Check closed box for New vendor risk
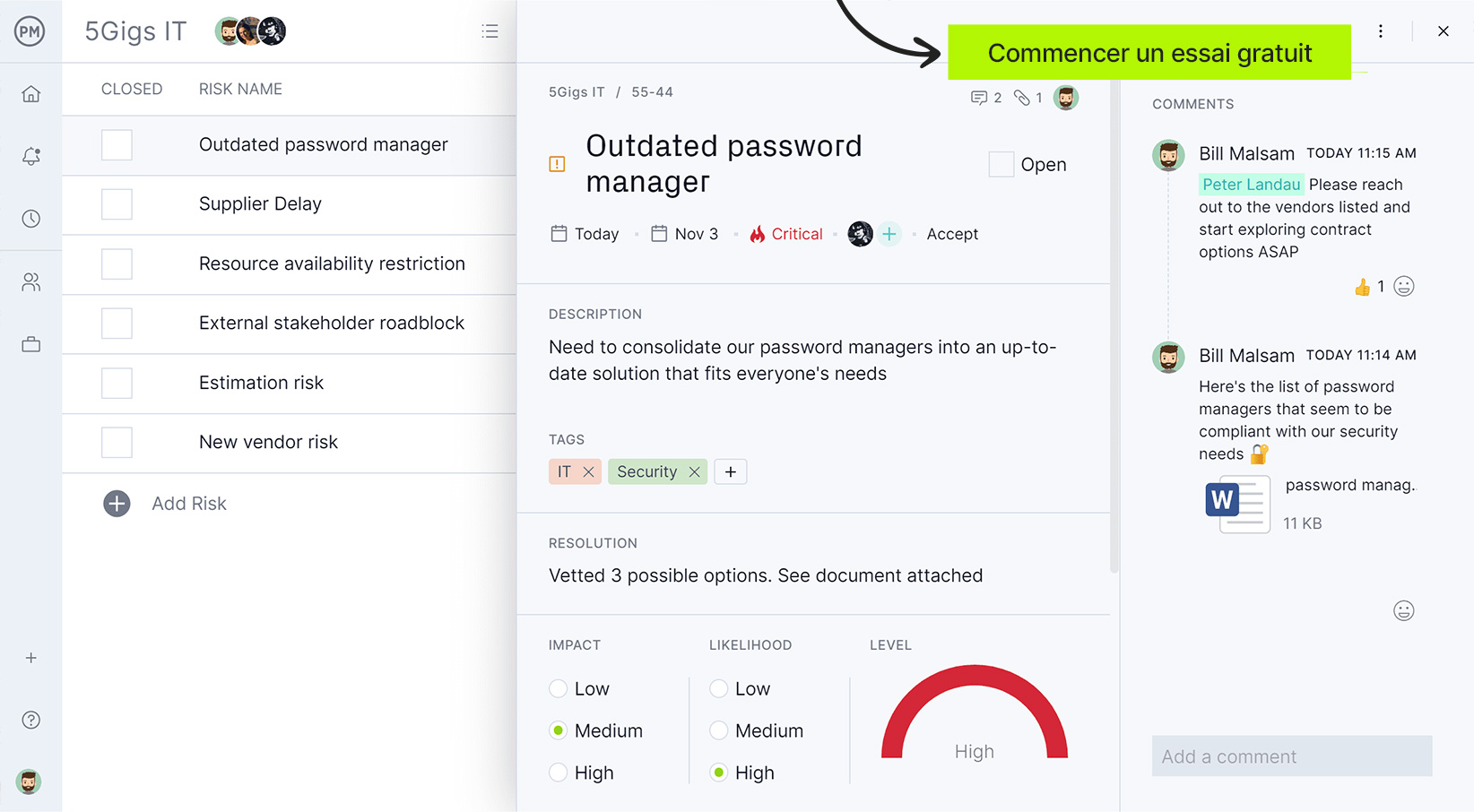The height and width of the screenshot is (812, 1474). coord(117,443)
